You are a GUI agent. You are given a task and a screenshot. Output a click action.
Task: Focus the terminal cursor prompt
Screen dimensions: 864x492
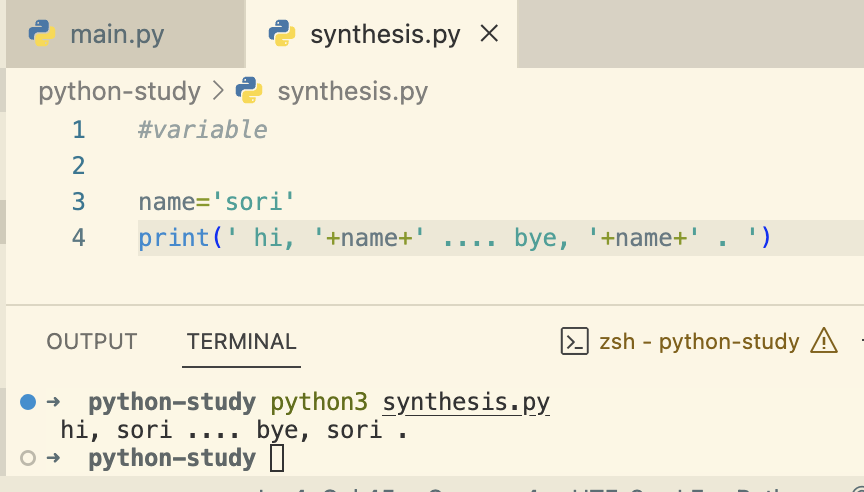click(277, 458)
